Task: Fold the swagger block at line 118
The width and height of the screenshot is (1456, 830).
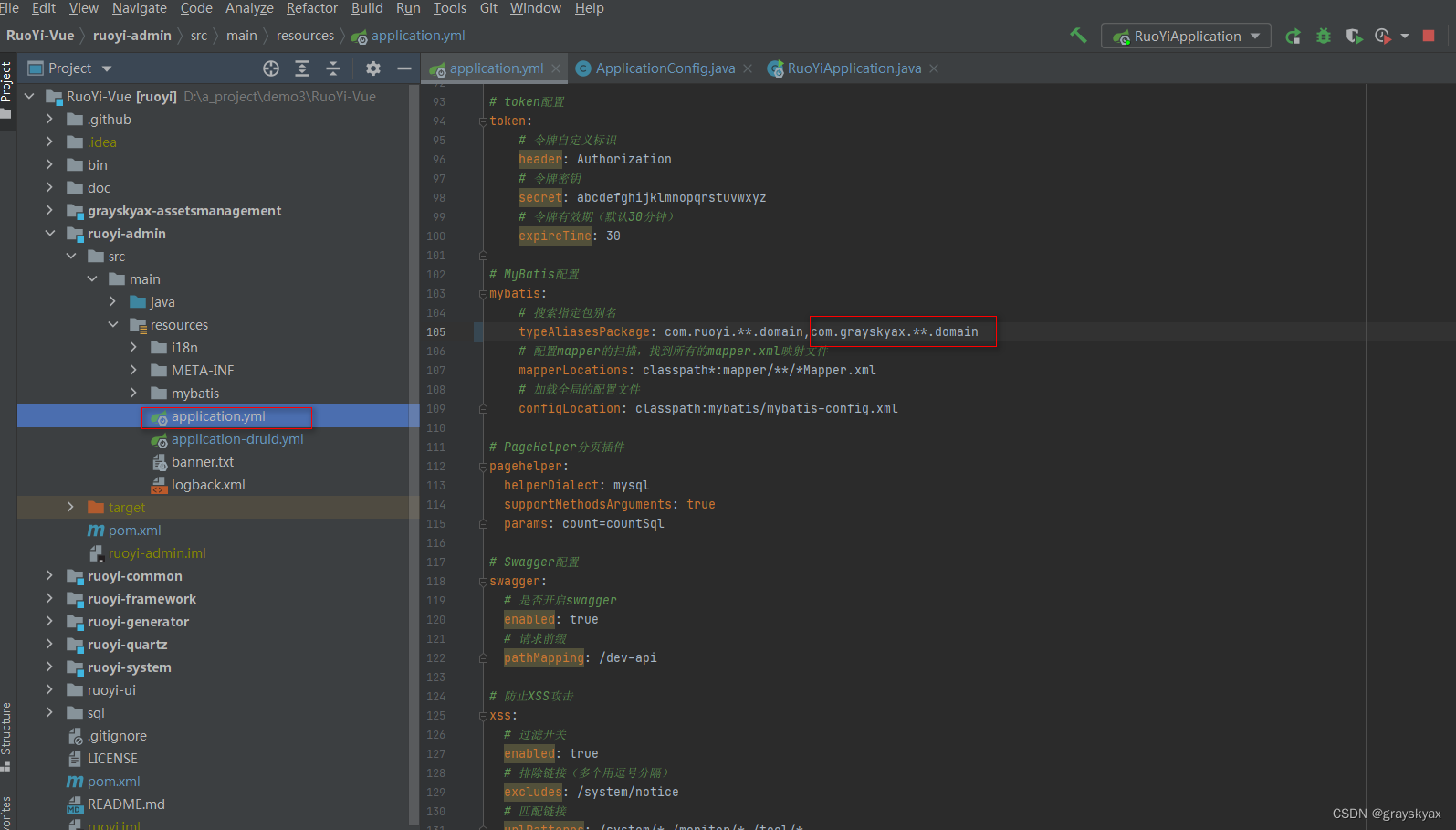Action: [x=483, y=582]
